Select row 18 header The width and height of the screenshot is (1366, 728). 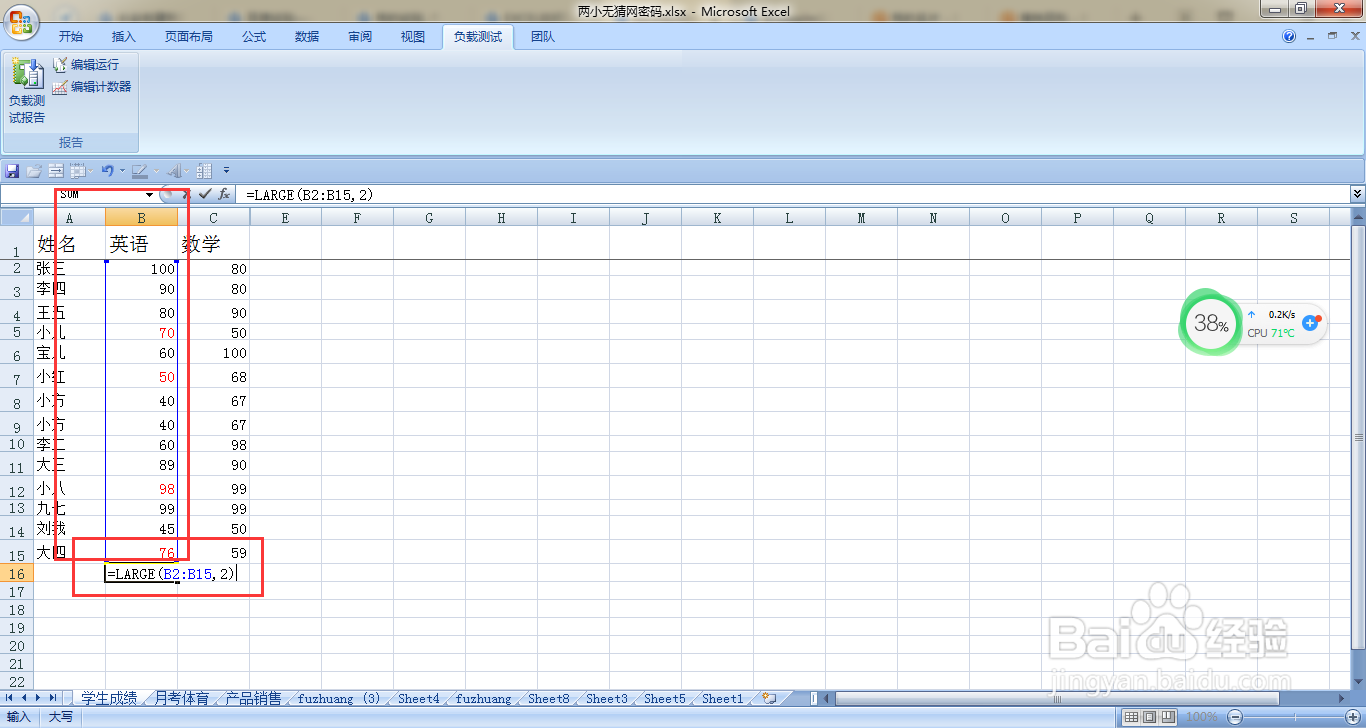tap(16, 610)
